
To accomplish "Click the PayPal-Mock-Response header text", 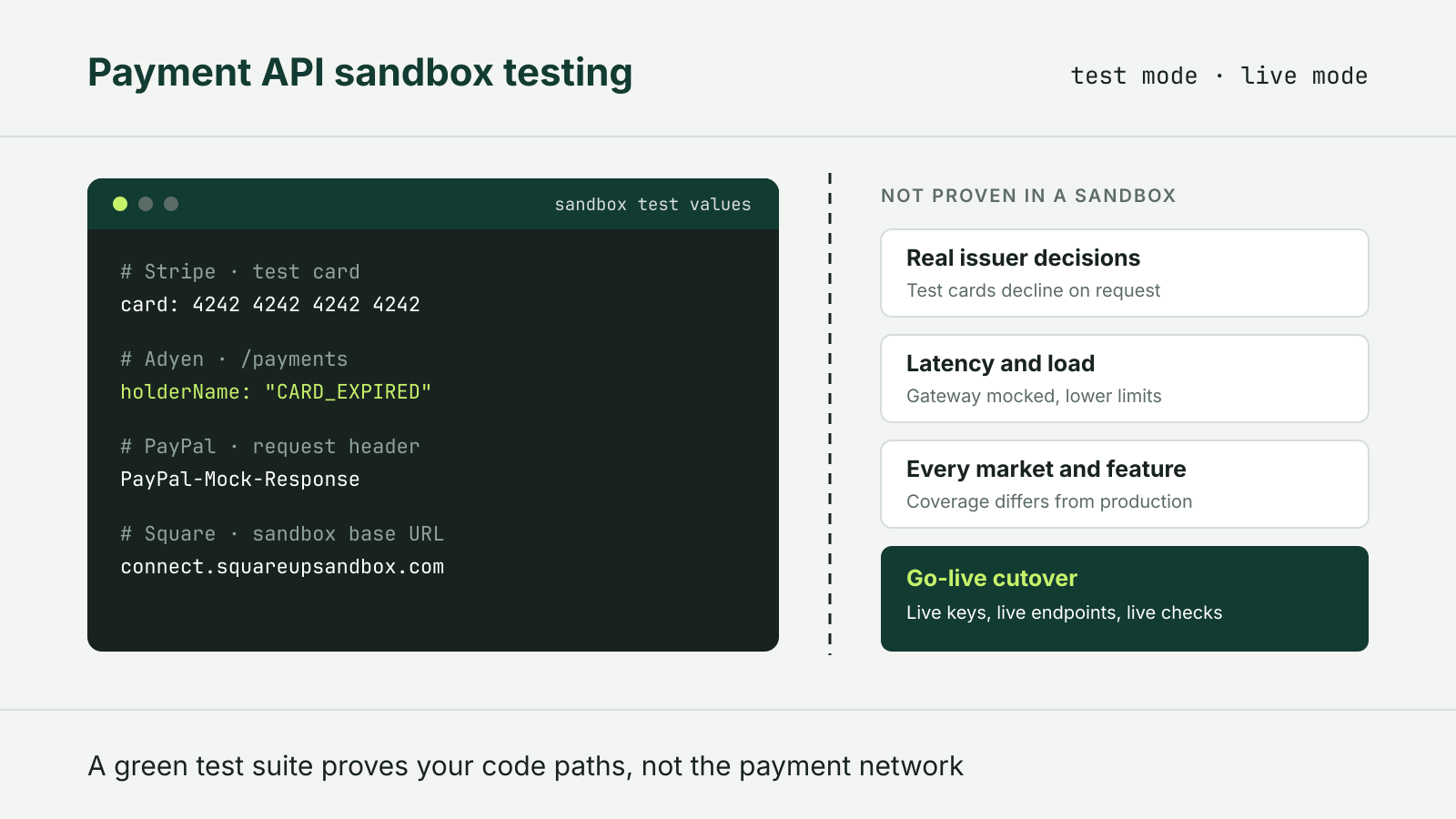I will click(x=240, y=480).
